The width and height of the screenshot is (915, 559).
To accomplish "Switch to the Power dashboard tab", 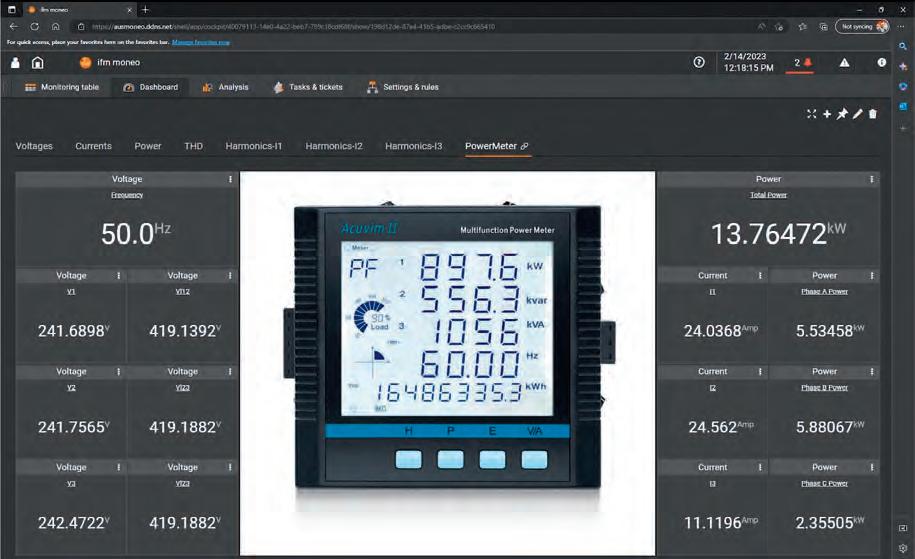I will coord(148,146).
